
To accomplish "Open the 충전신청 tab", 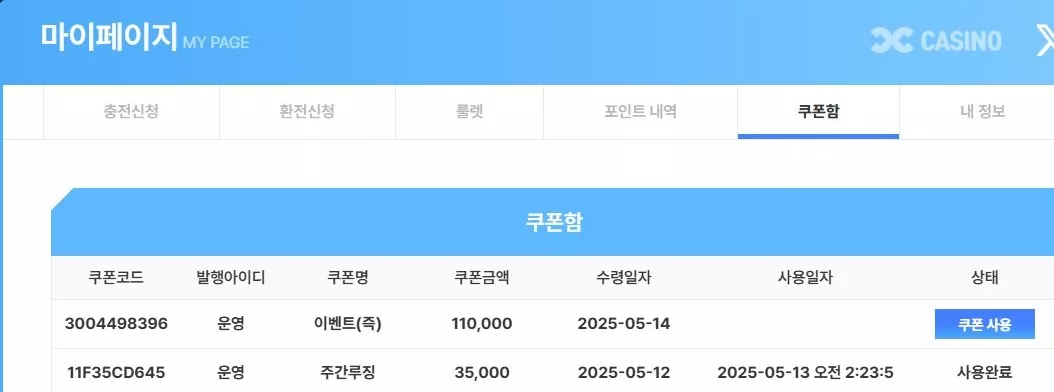I will click(131, 112).
